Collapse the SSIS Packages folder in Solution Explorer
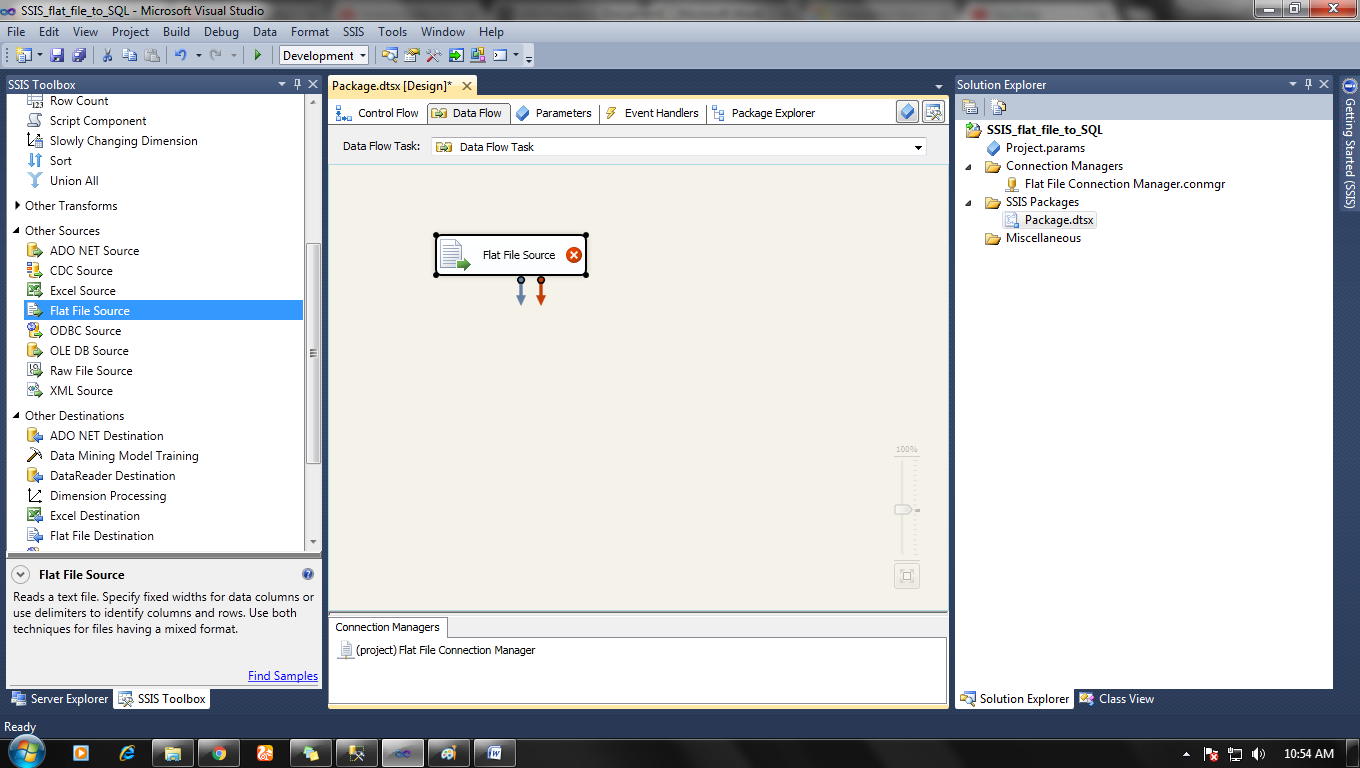This screenshot has height=768, width=1360. pos(969,202)
